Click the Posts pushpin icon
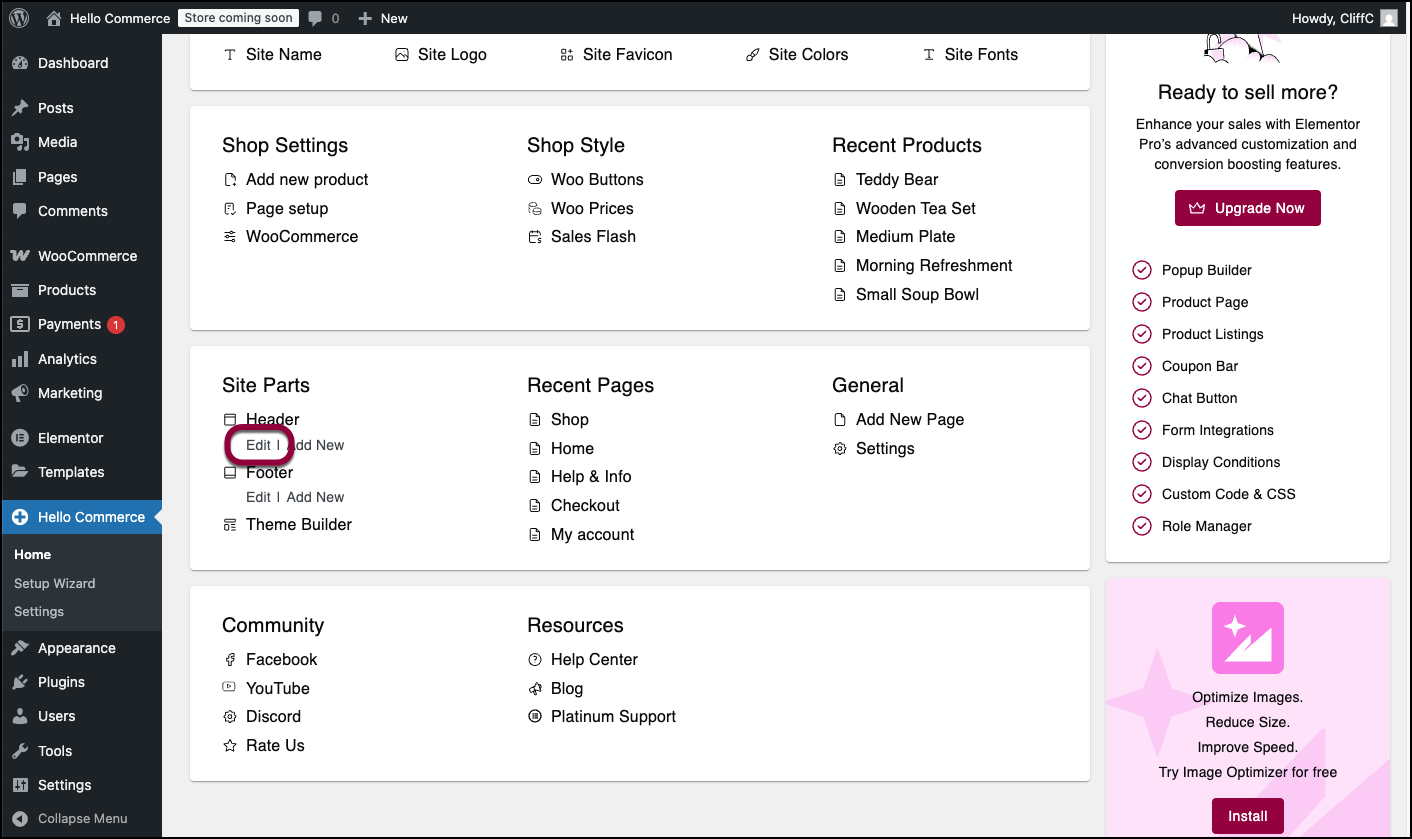1412x839 pixels. [20, 108]
